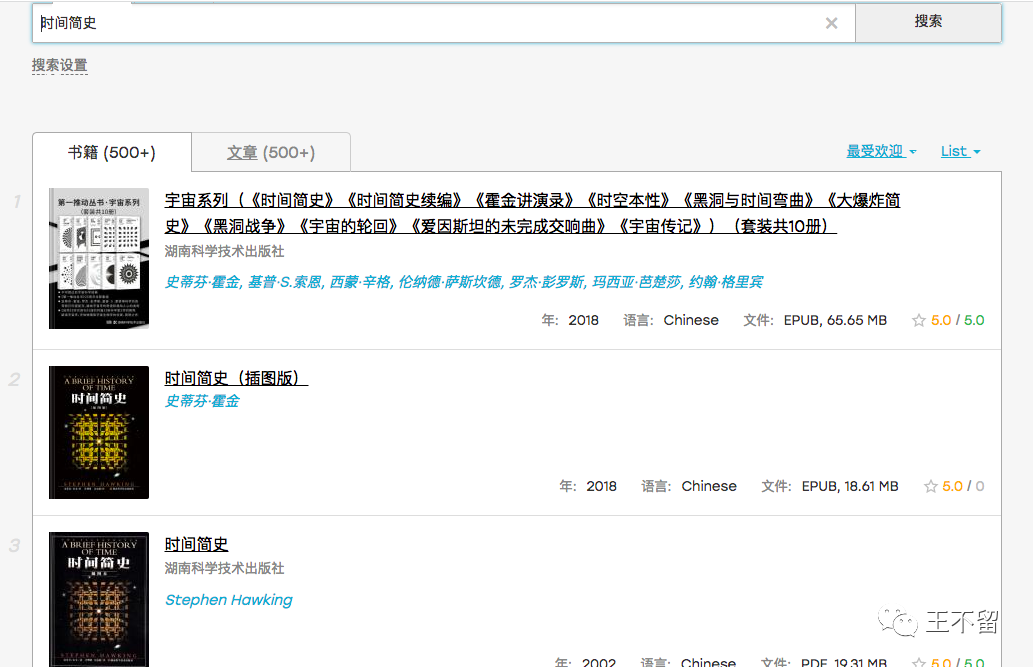Click the star icon on the third 时间简史 result
Screen dimensions: 1033x667
coord(920,662)
